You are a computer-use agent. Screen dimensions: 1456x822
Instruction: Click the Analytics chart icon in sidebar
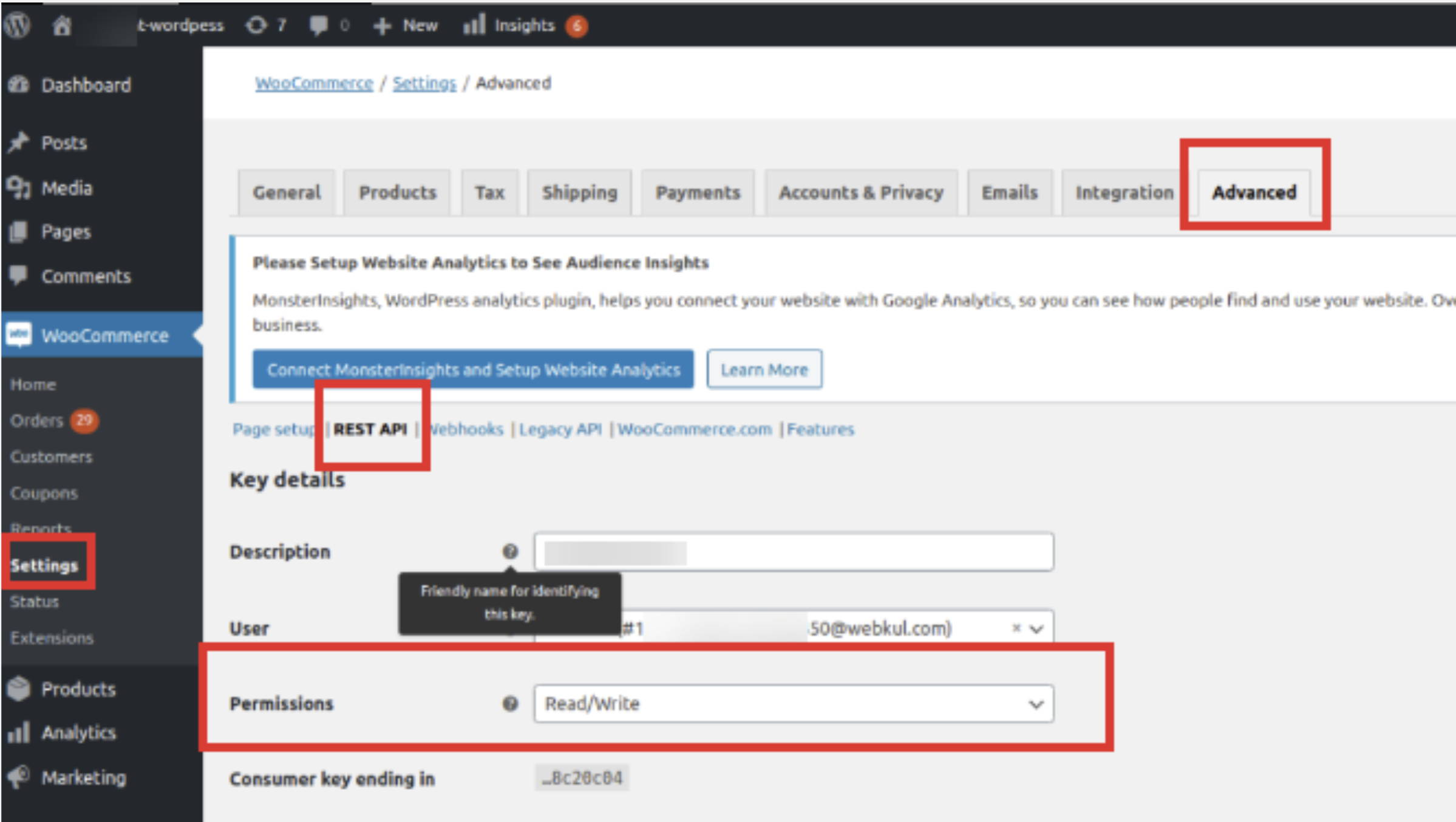[19, 732]
